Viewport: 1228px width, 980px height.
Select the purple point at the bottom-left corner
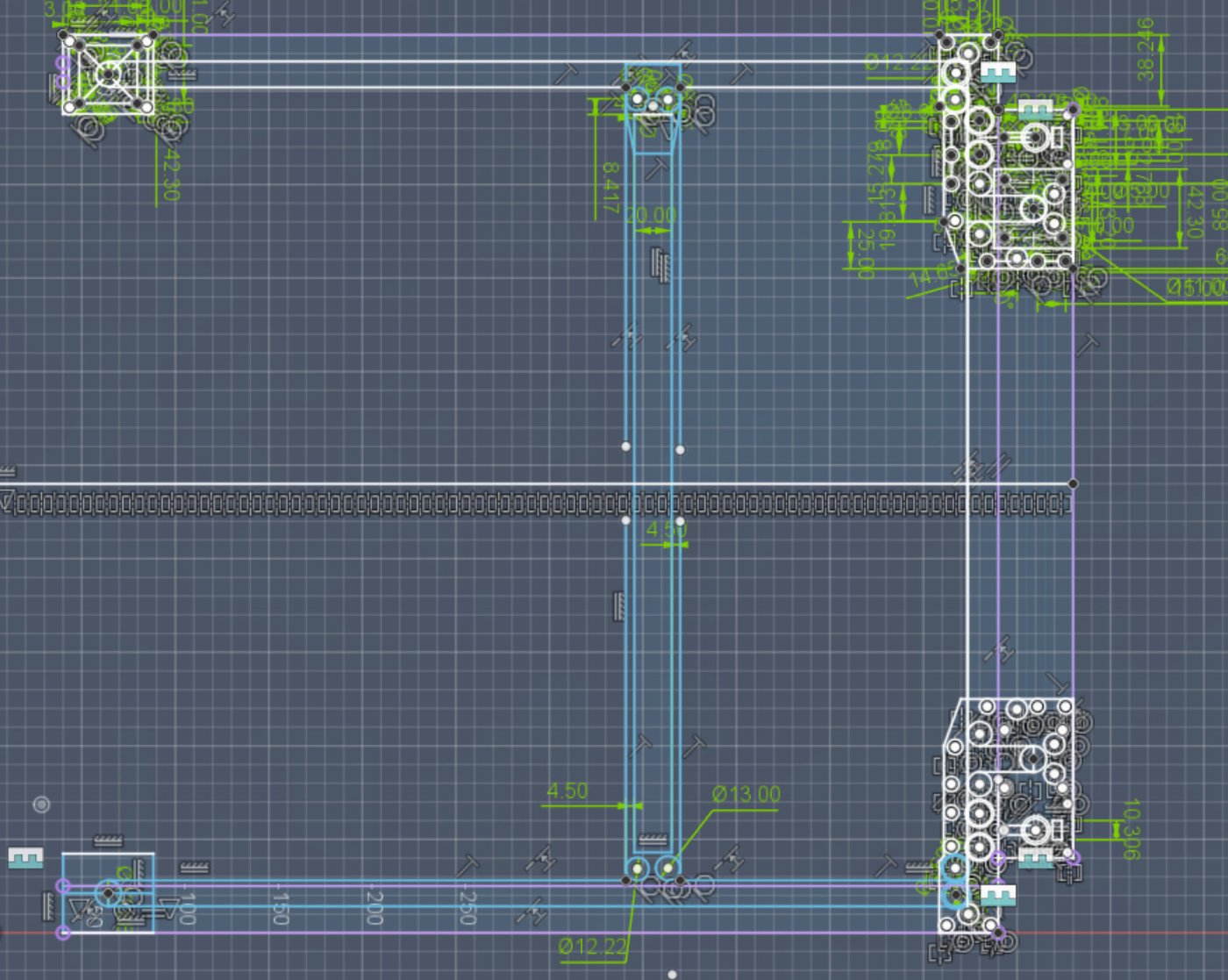[x=63, y=933]
